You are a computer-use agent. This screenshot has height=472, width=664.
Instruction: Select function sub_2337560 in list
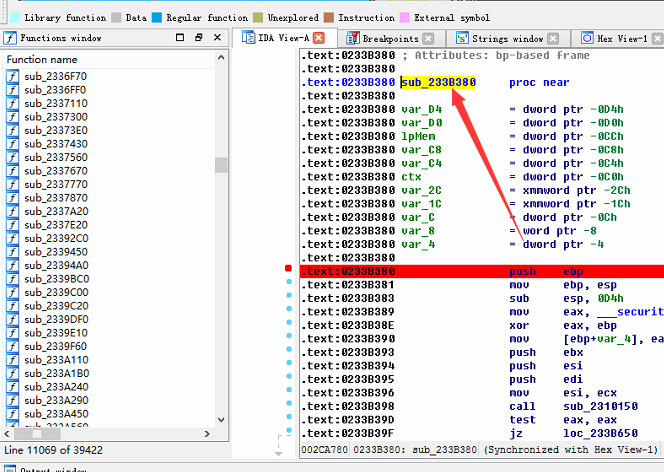pos(56,157)
